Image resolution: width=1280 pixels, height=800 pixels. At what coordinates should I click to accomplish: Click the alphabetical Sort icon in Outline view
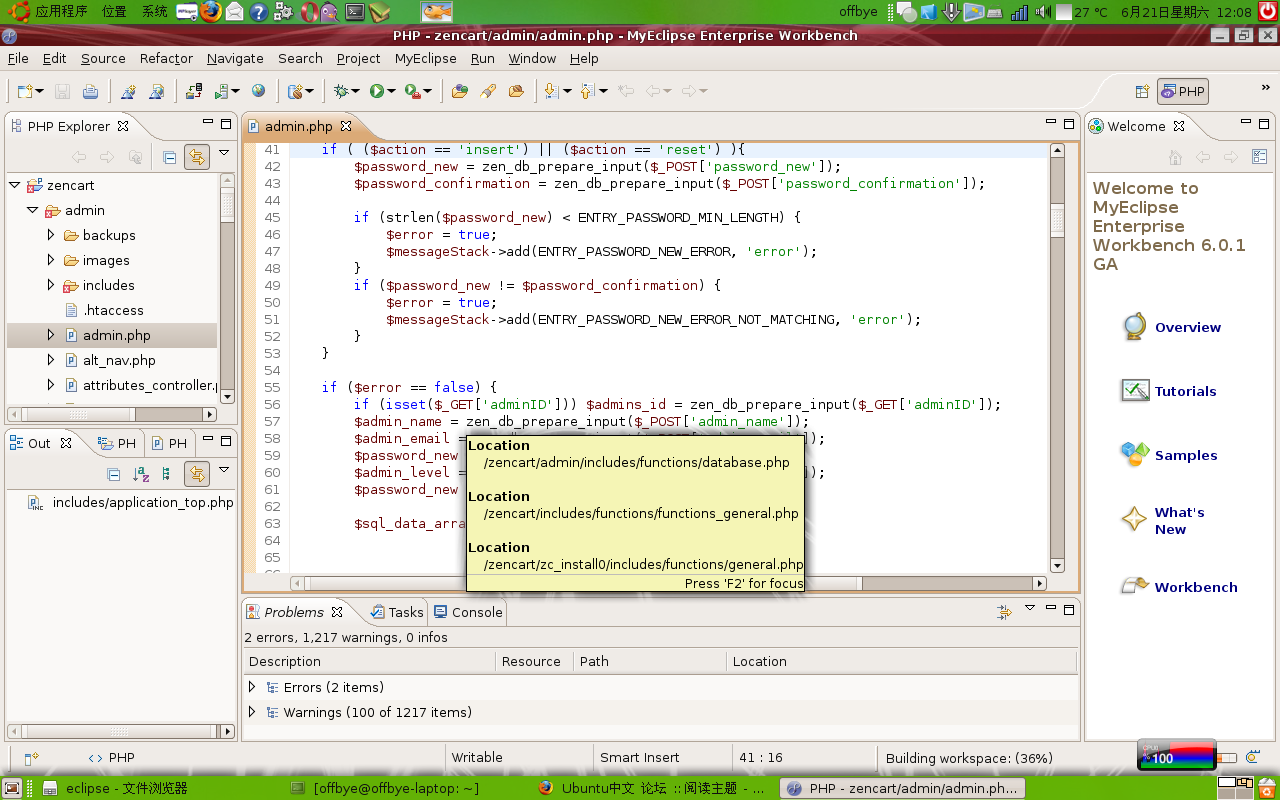coord(141,474)
